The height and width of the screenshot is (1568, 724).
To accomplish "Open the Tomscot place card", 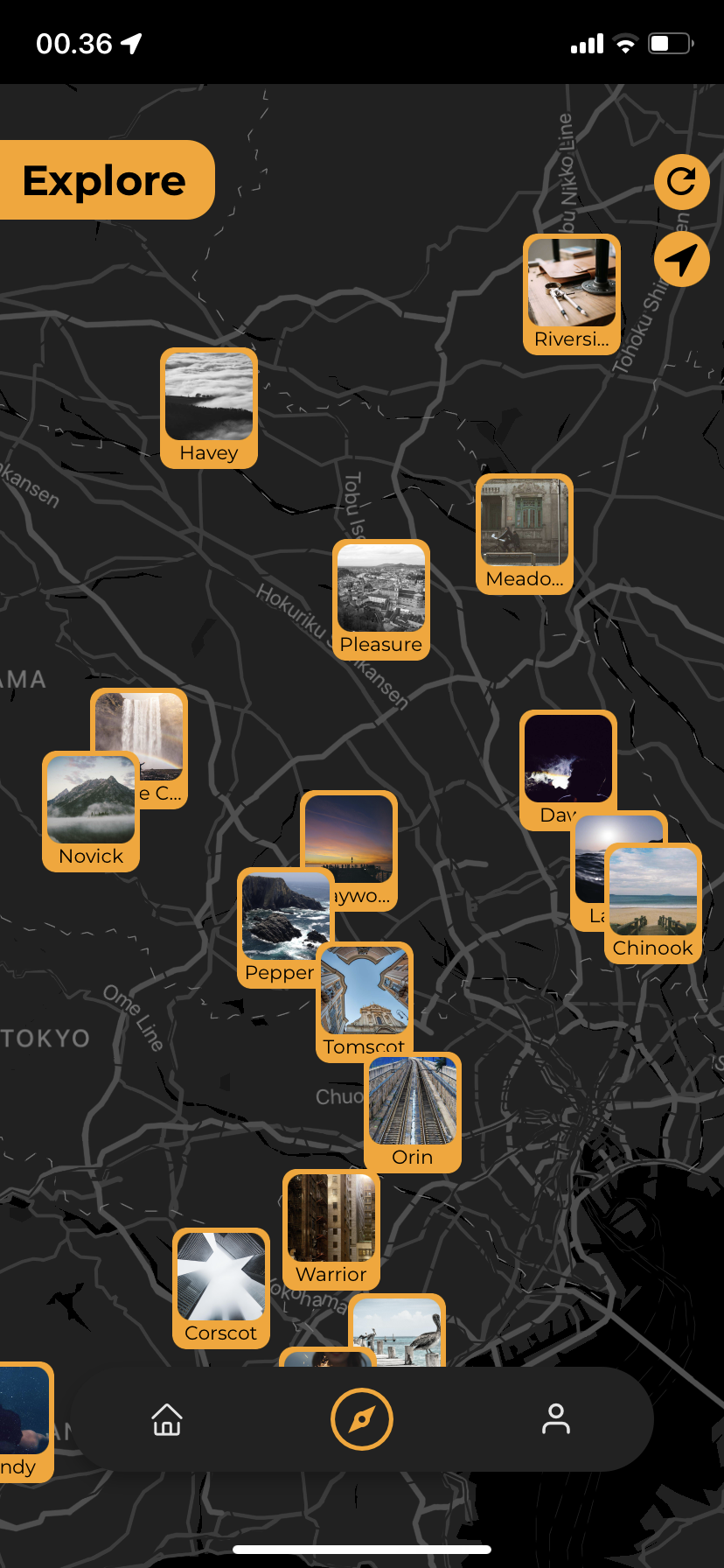I will (x=365, y=1002).
